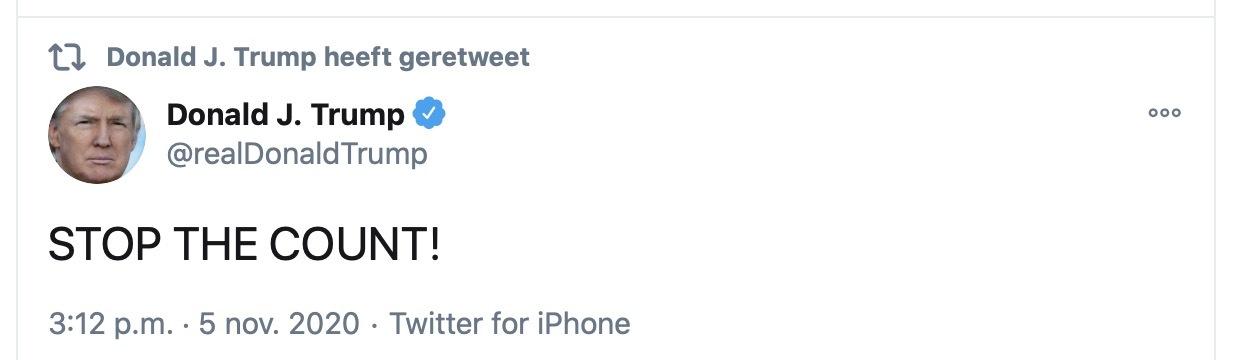Select the 'STOP THE COUNT!' tweet text
The height and width of the screenshot is (360, 1238).
244,245
